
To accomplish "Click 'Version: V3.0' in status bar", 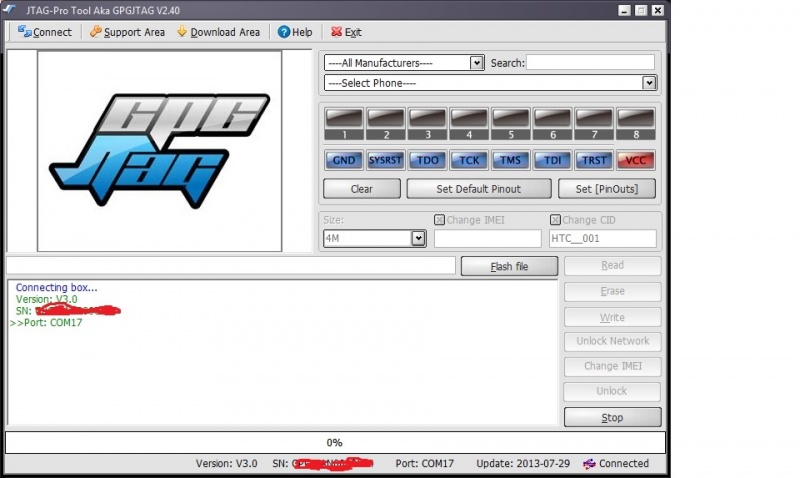I will coord(227,464).
